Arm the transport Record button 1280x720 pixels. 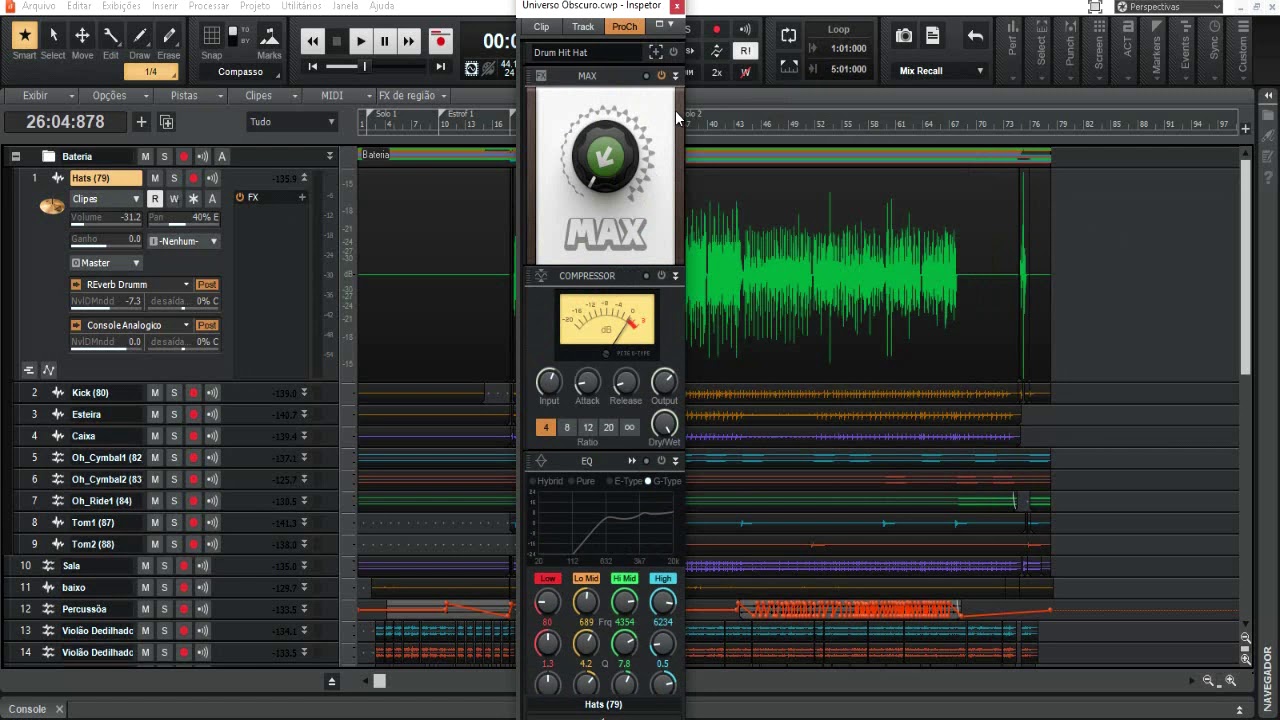coord(440,41)
